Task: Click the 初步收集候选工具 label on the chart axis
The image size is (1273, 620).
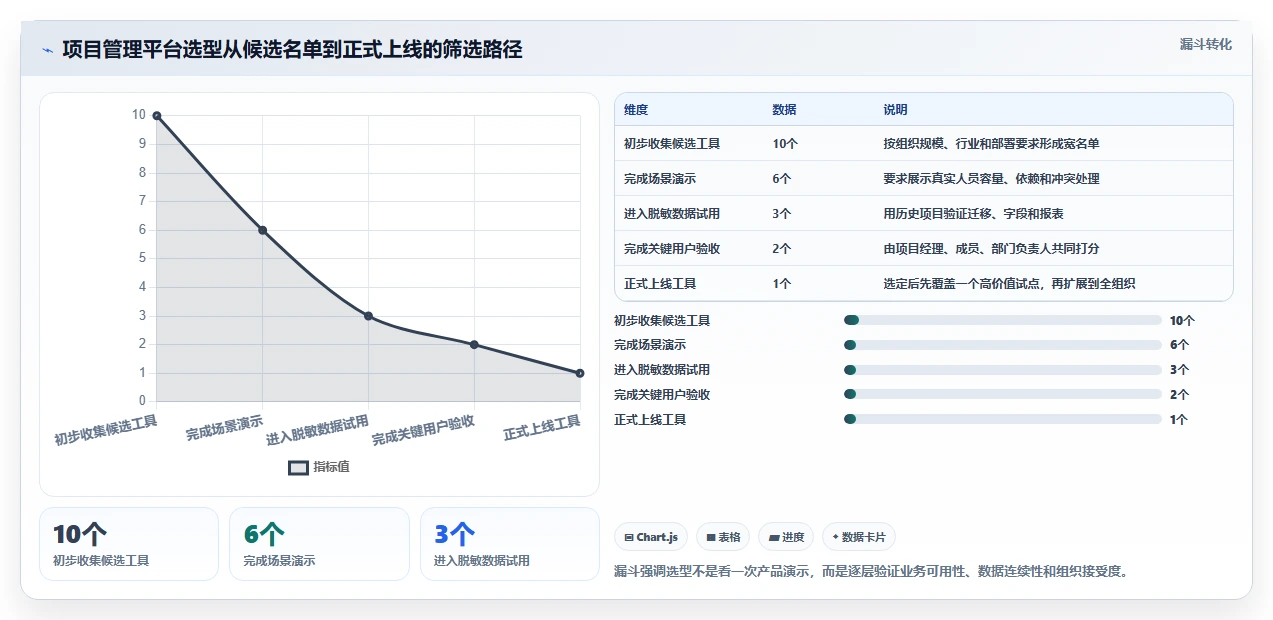Action: point(106,431)
